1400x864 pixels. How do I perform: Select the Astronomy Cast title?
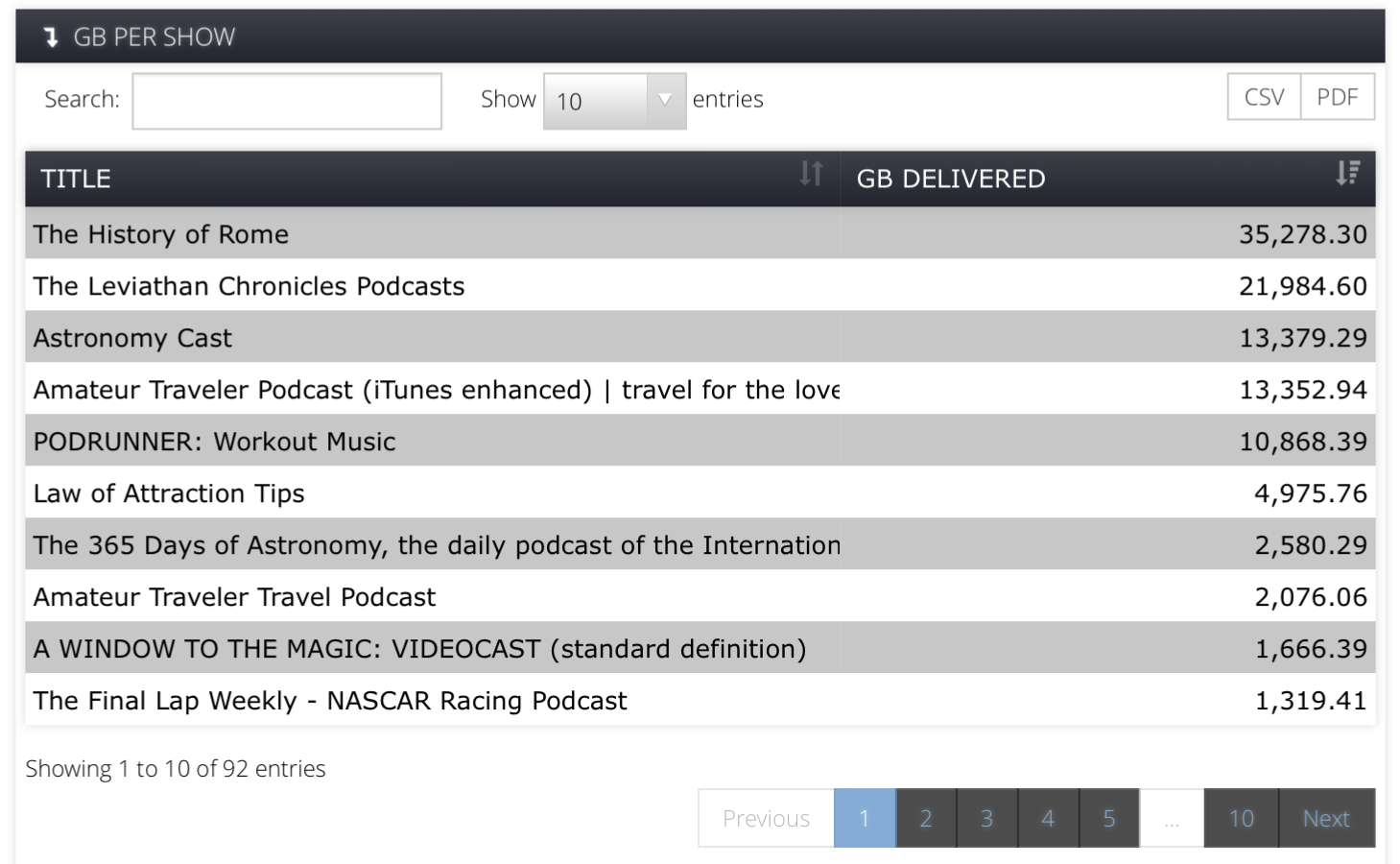pos(132,338)
